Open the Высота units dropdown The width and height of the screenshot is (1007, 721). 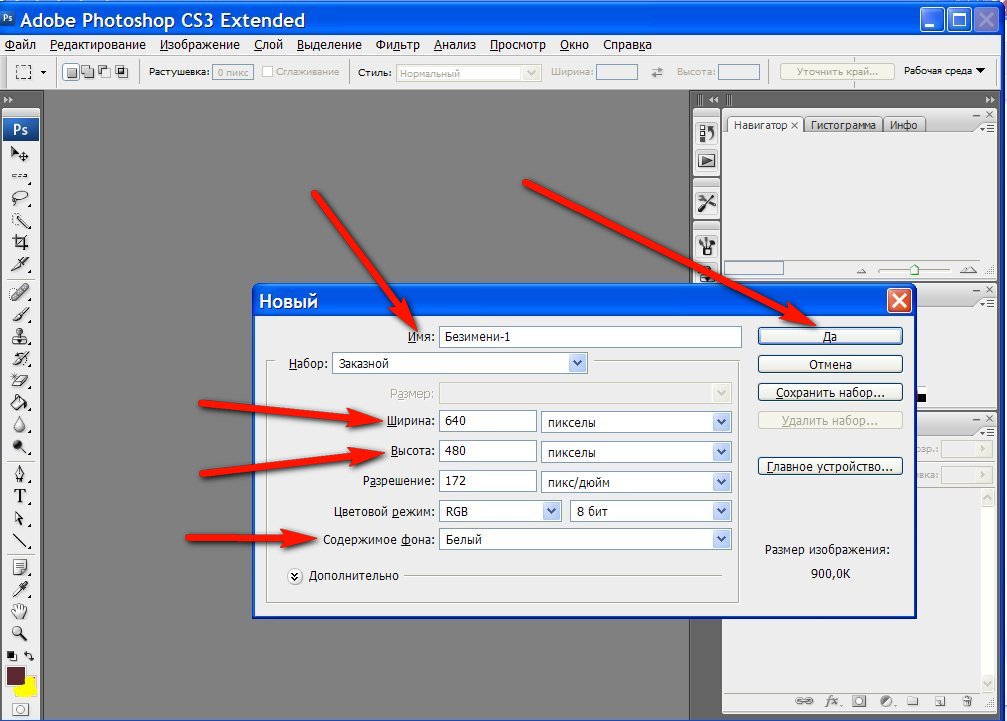[x=721, y=452]
